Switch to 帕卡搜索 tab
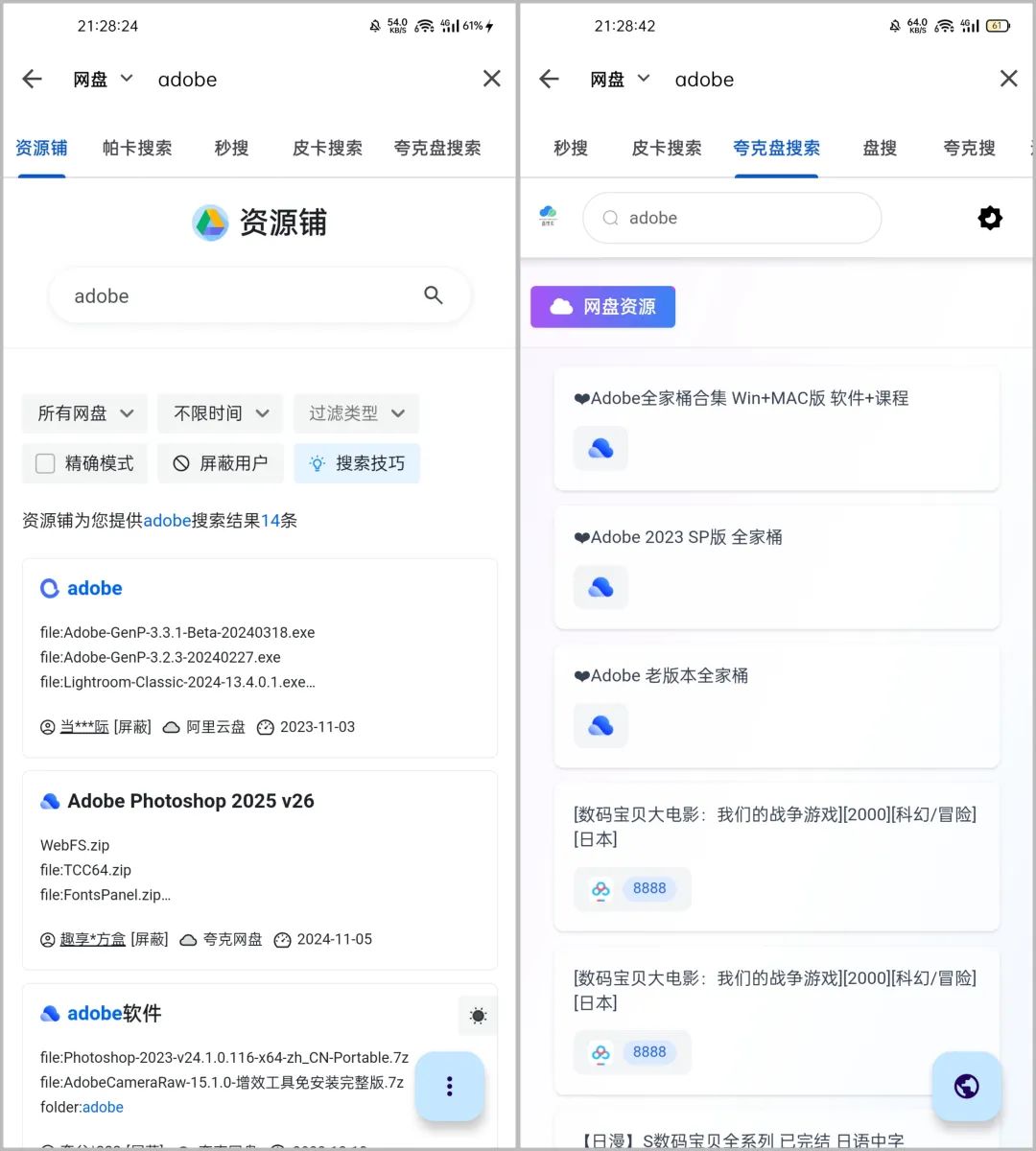Viewport: 1036px width, 1151px height. tap(137, 149)
